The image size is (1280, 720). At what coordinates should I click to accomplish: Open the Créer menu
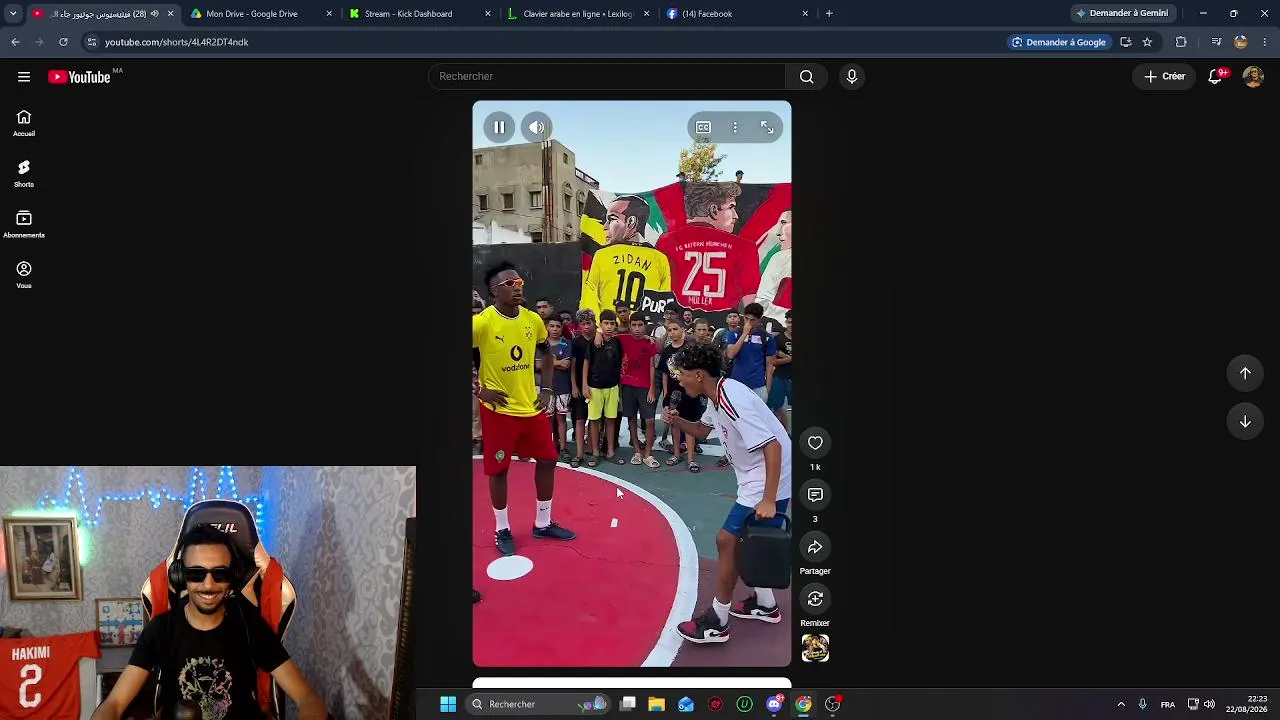pyautogui.click(x=1165, y=76)
